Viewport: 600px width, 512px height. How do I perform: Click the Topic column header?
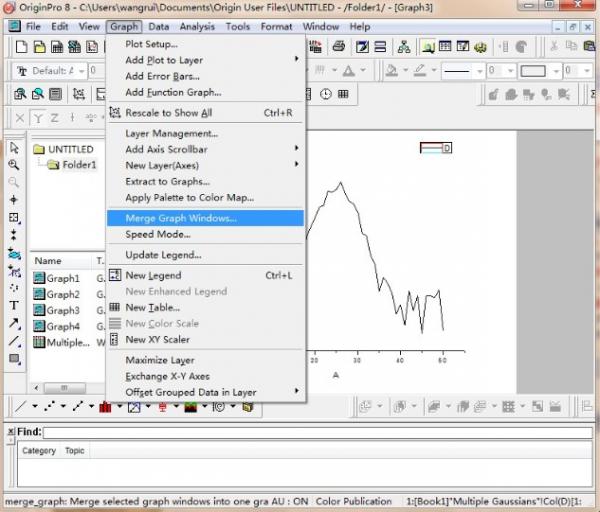pos(75,451)
